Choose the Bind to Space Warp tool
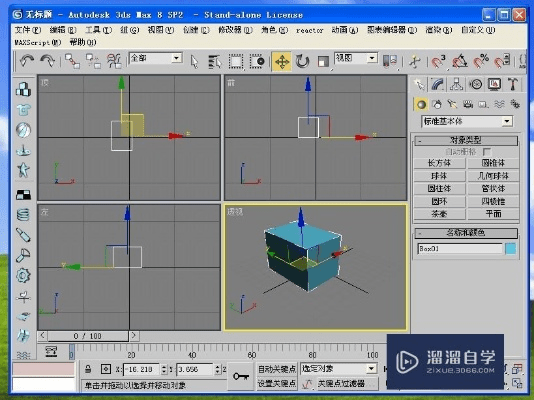534x400 pixels. pyautogui.click(x=114, y=61)
